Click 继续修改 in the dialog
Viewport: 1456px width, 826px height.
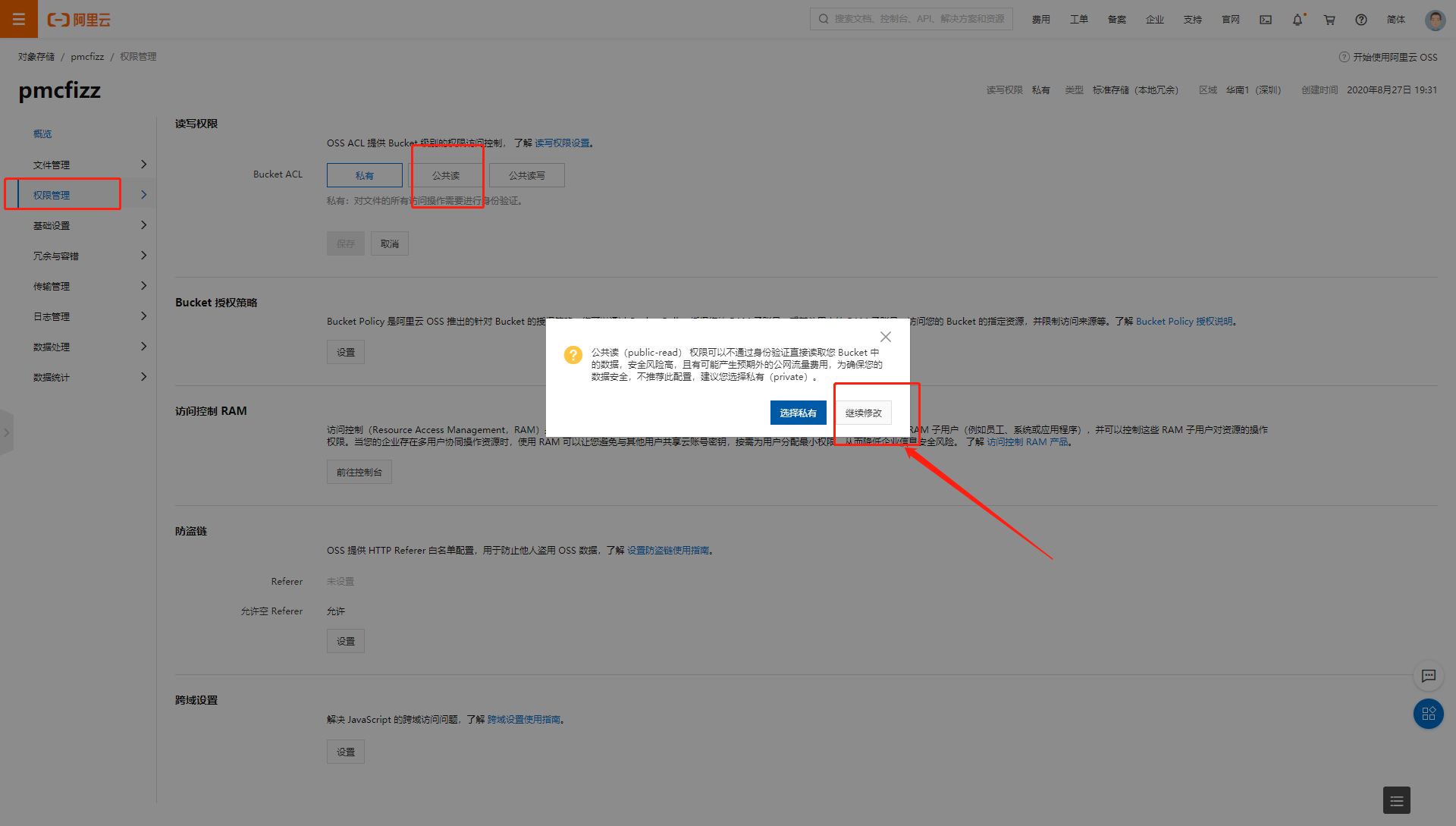tap(864, 413)
